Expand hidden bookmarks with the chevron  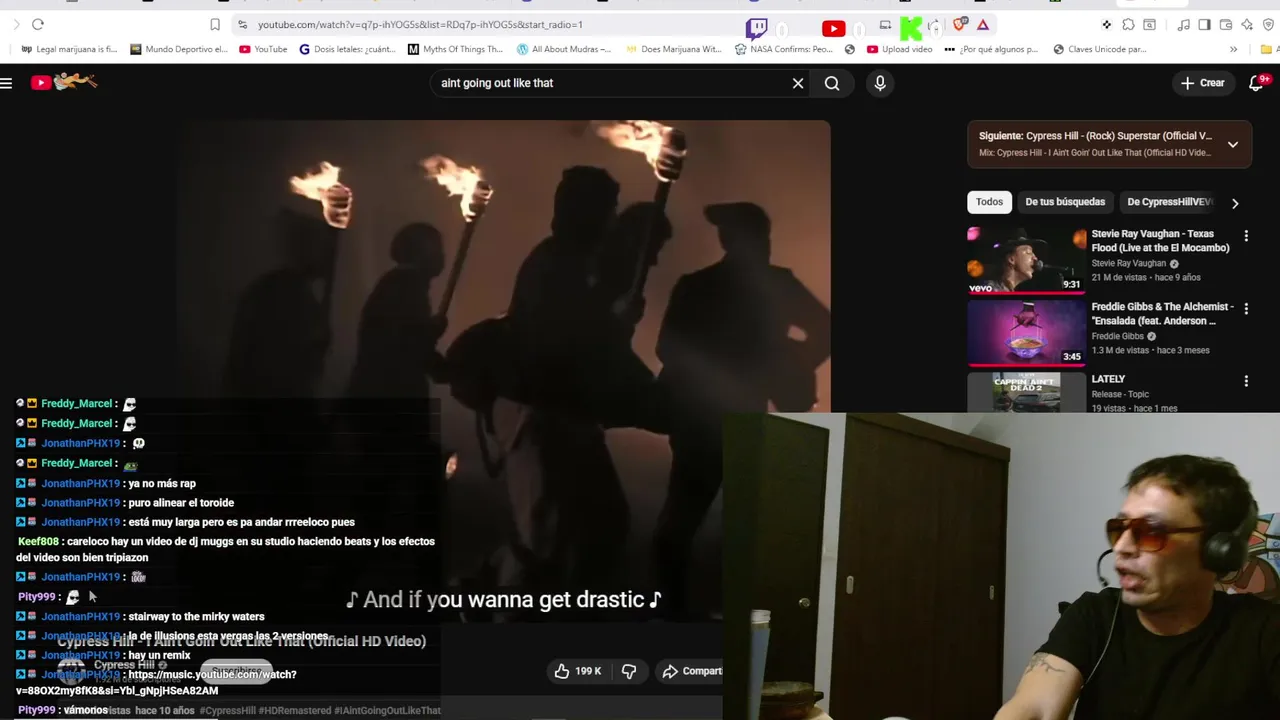[x=1233, y=49]
